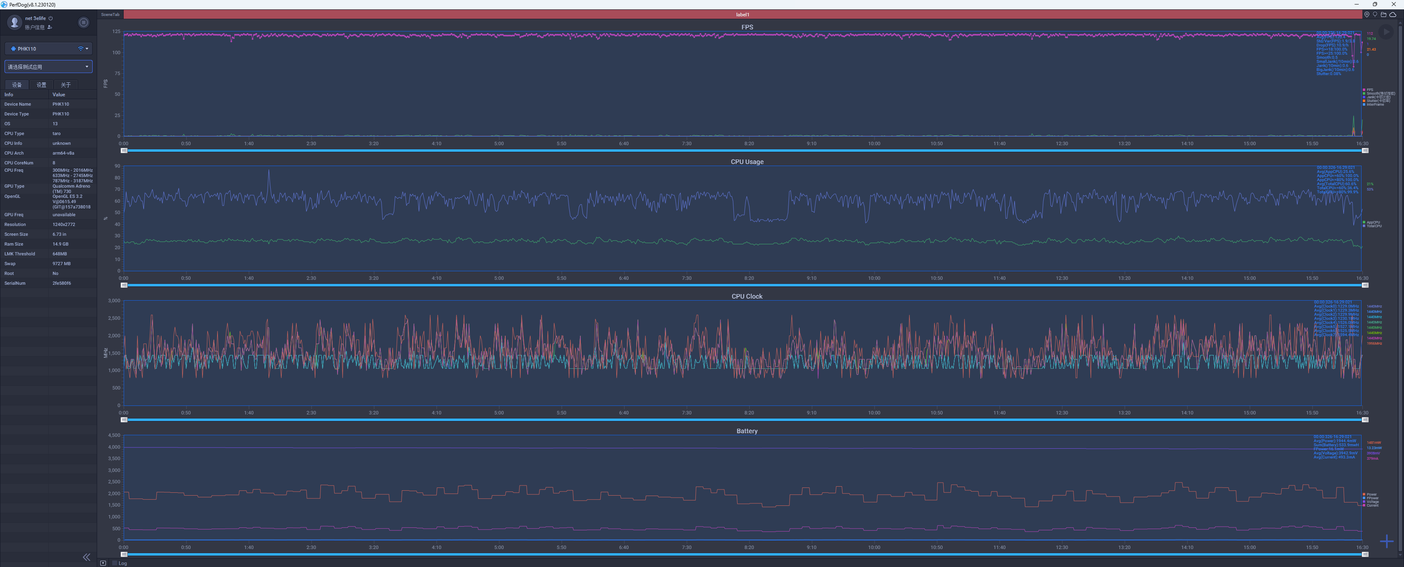
Task: Toggle the InterFrame legend entry
Action: [1374, 104]
